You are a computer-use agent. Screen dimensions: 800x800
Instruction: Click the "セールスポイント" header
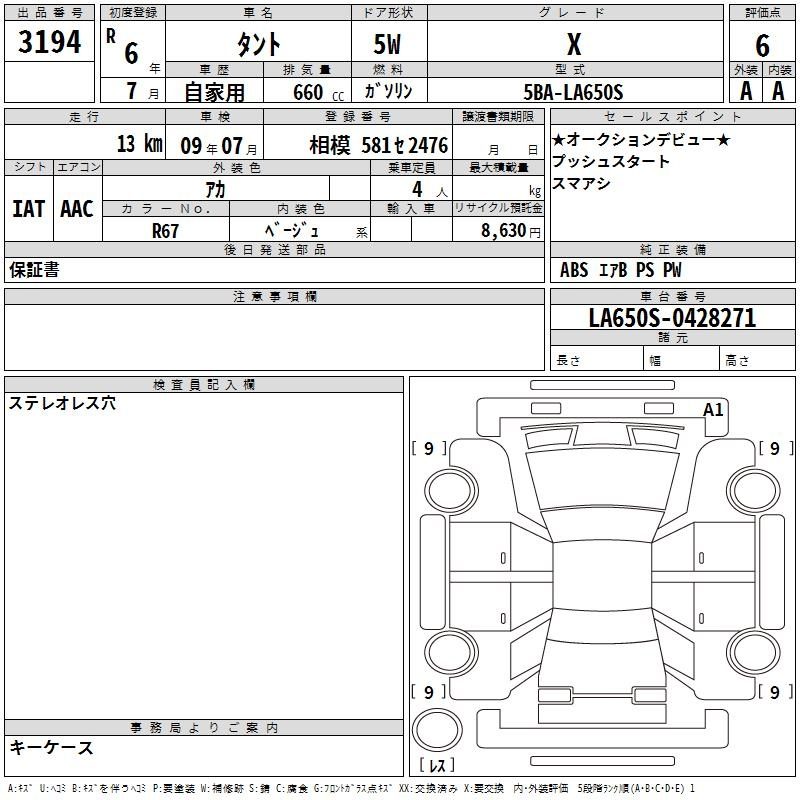[x=672, y=117]
